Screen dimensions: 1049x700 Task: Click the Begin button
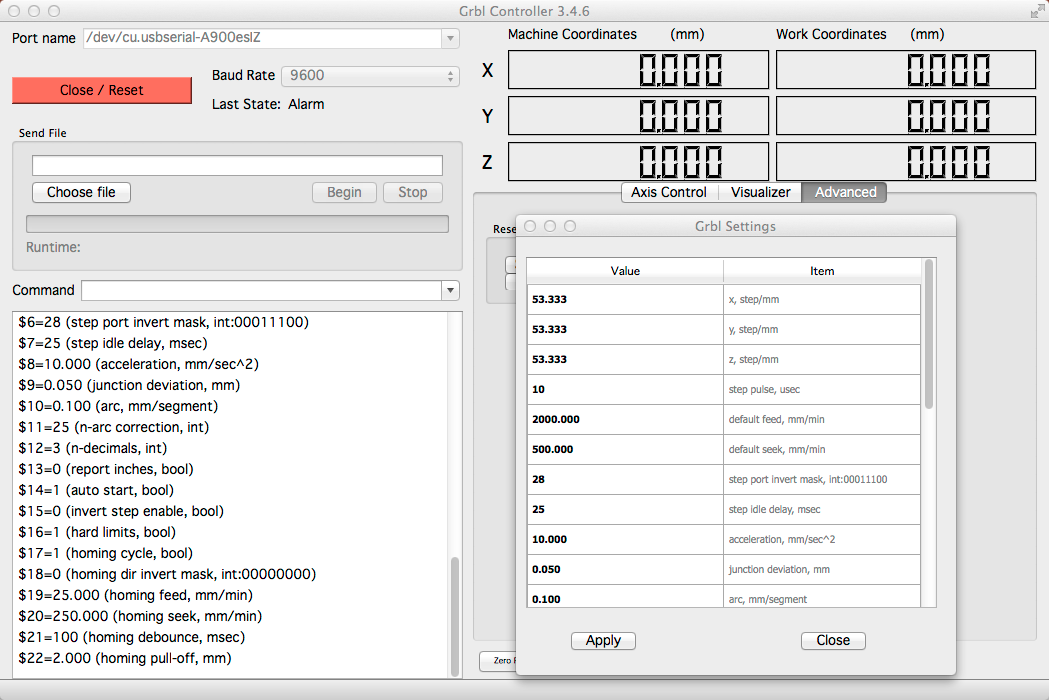[344, 192]
